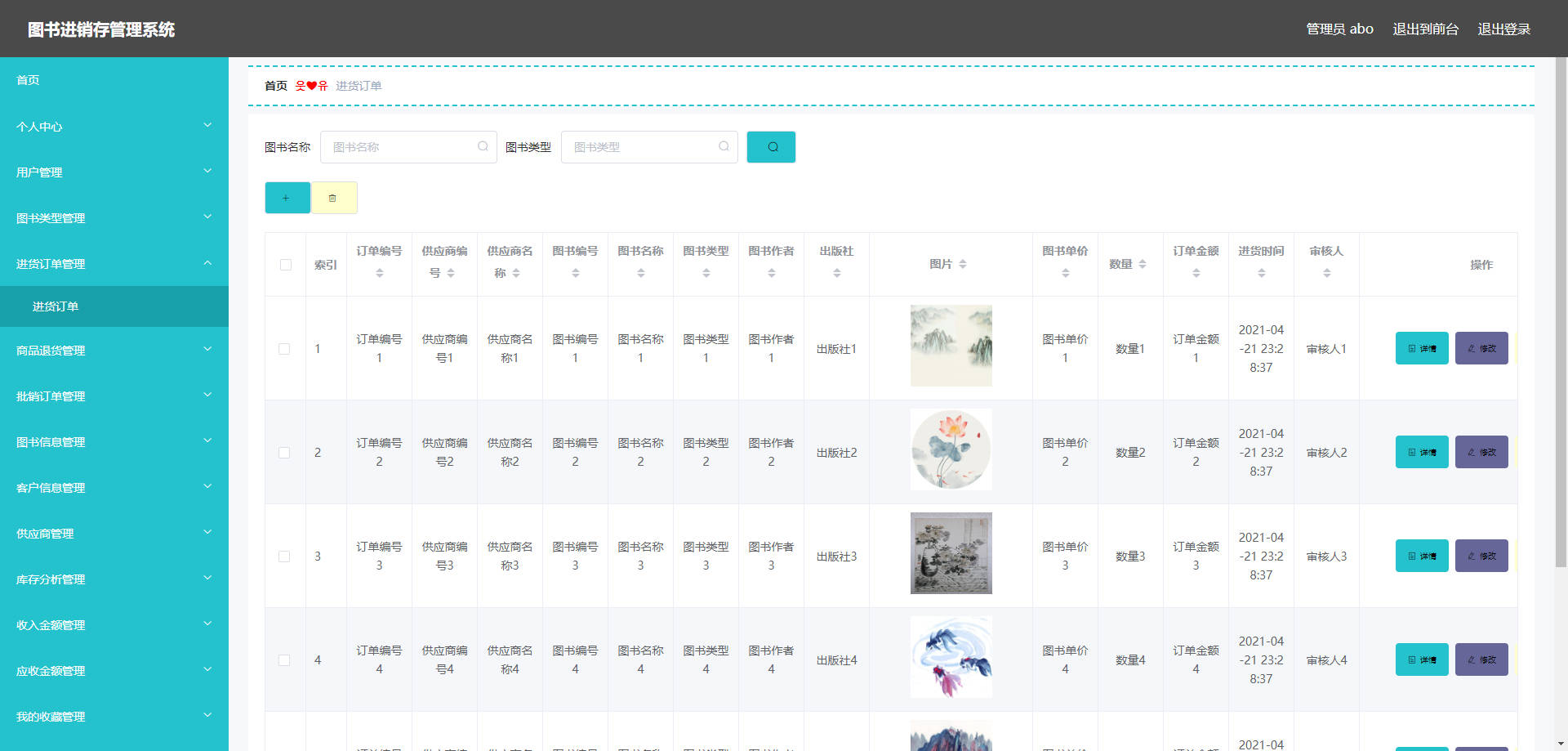
Task: Sort by the 图书作者 column arrows
Action: point(772,273)
